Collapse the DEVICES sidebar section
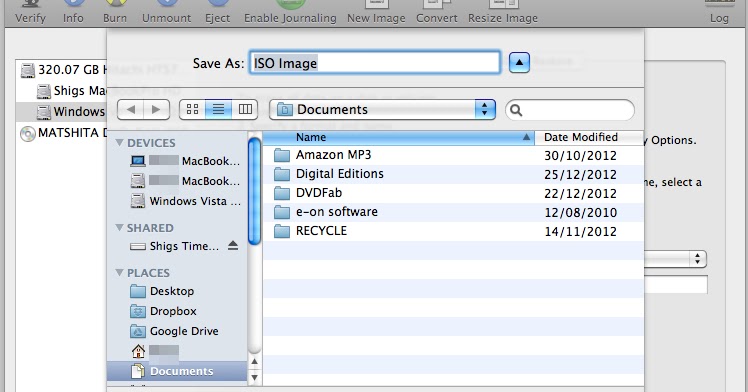The width and height of the screenshot is (748, 392). [x=120, y=143]
